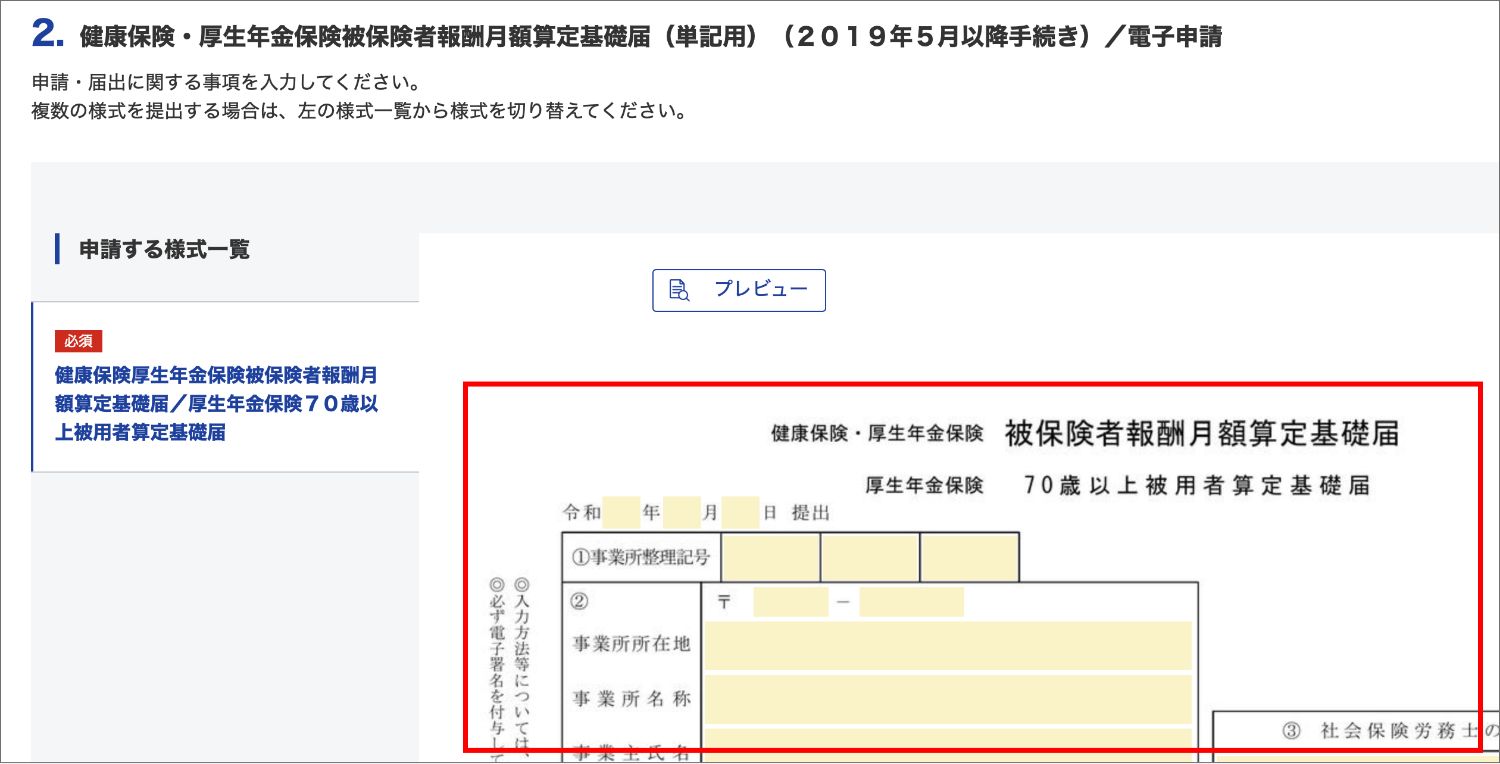
Task: Click the instruction text 複数の様式を提出する場合は
Action: click(x=359, y=110)
